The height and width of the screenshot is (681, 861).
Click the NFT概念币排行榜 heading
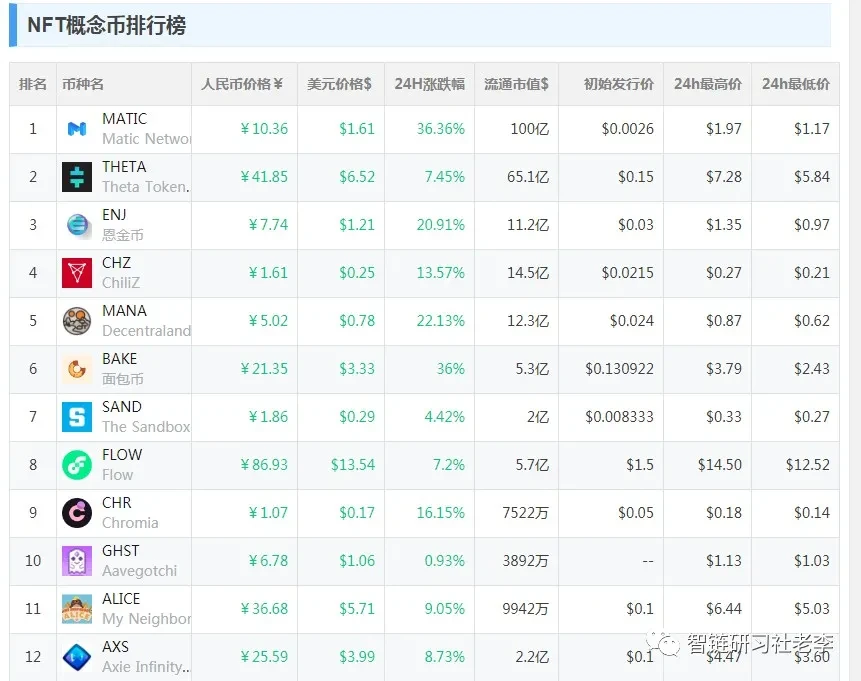point(107,25)
